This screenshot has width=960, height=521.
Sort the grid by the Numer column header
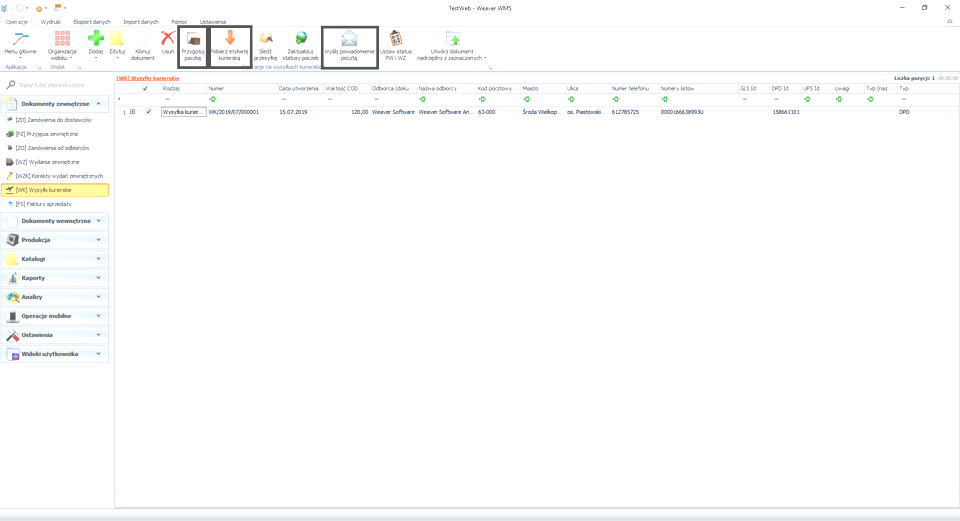point(240,88)
